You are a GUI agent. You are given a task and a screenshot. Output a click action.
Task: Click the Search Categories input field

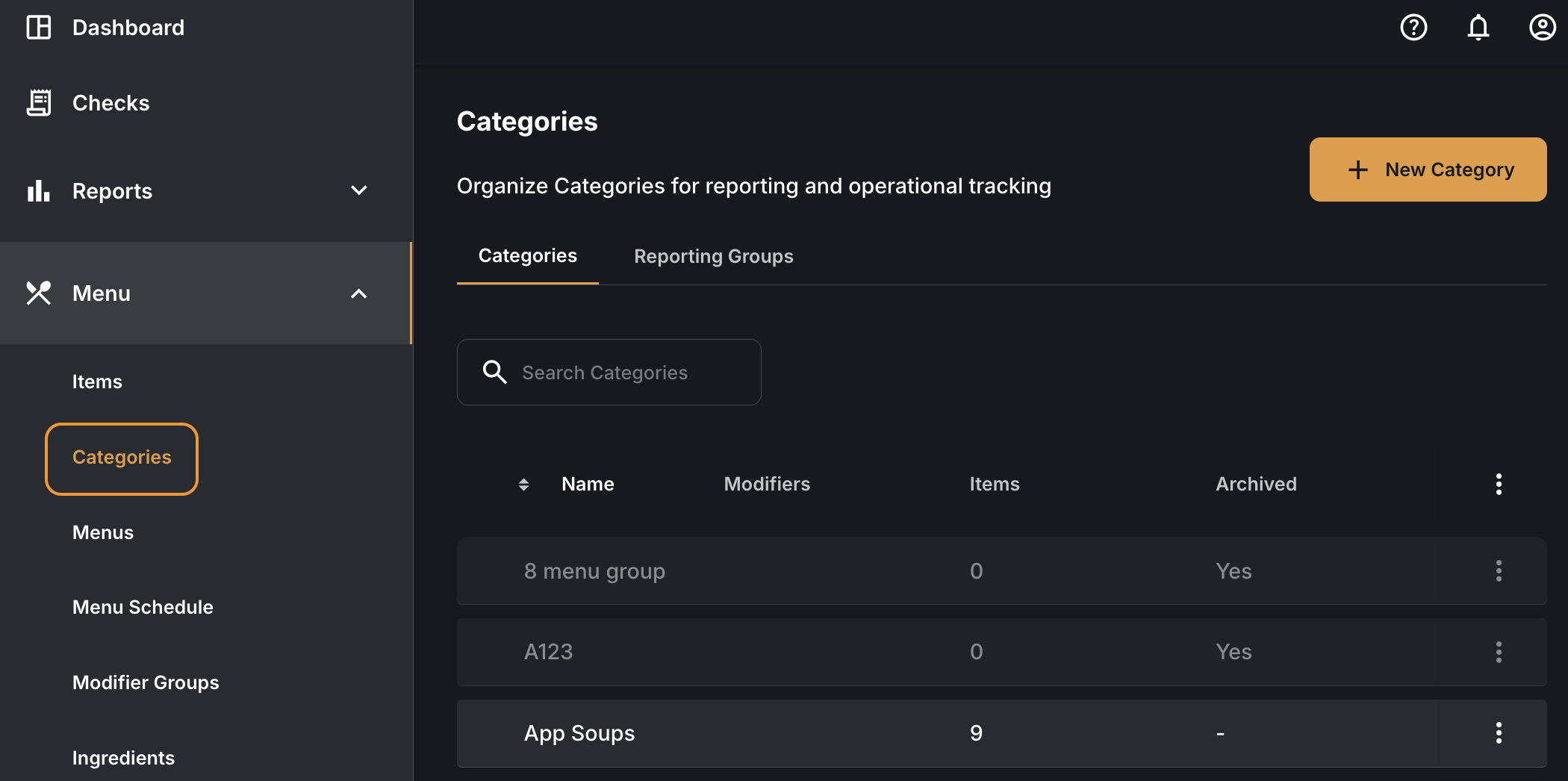(609, 372)
